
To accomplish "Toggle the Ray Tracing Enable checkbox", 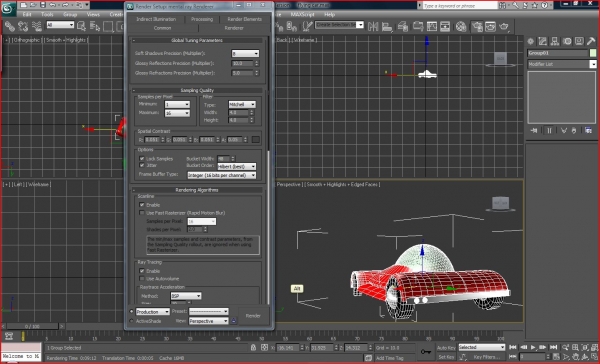I will 142,271.
